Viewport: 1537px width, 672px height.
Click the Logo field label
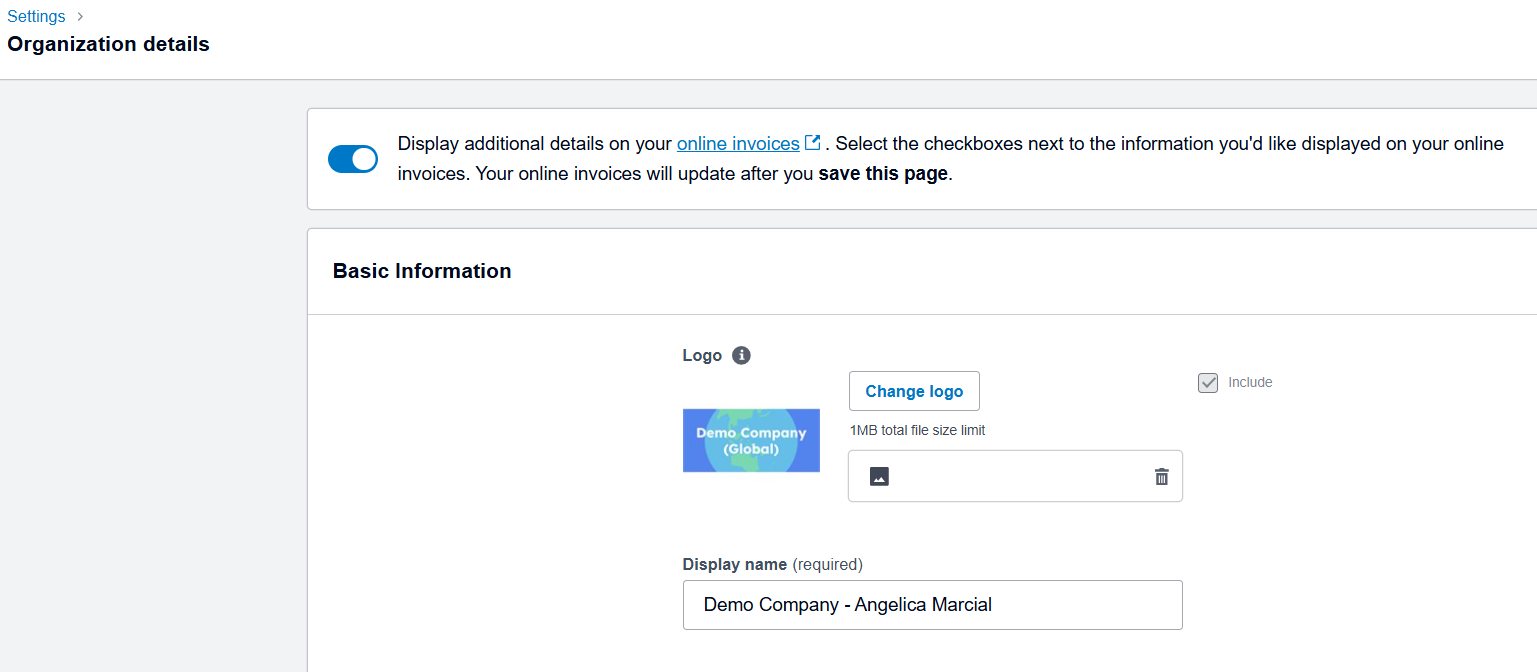tap(702, 355)
